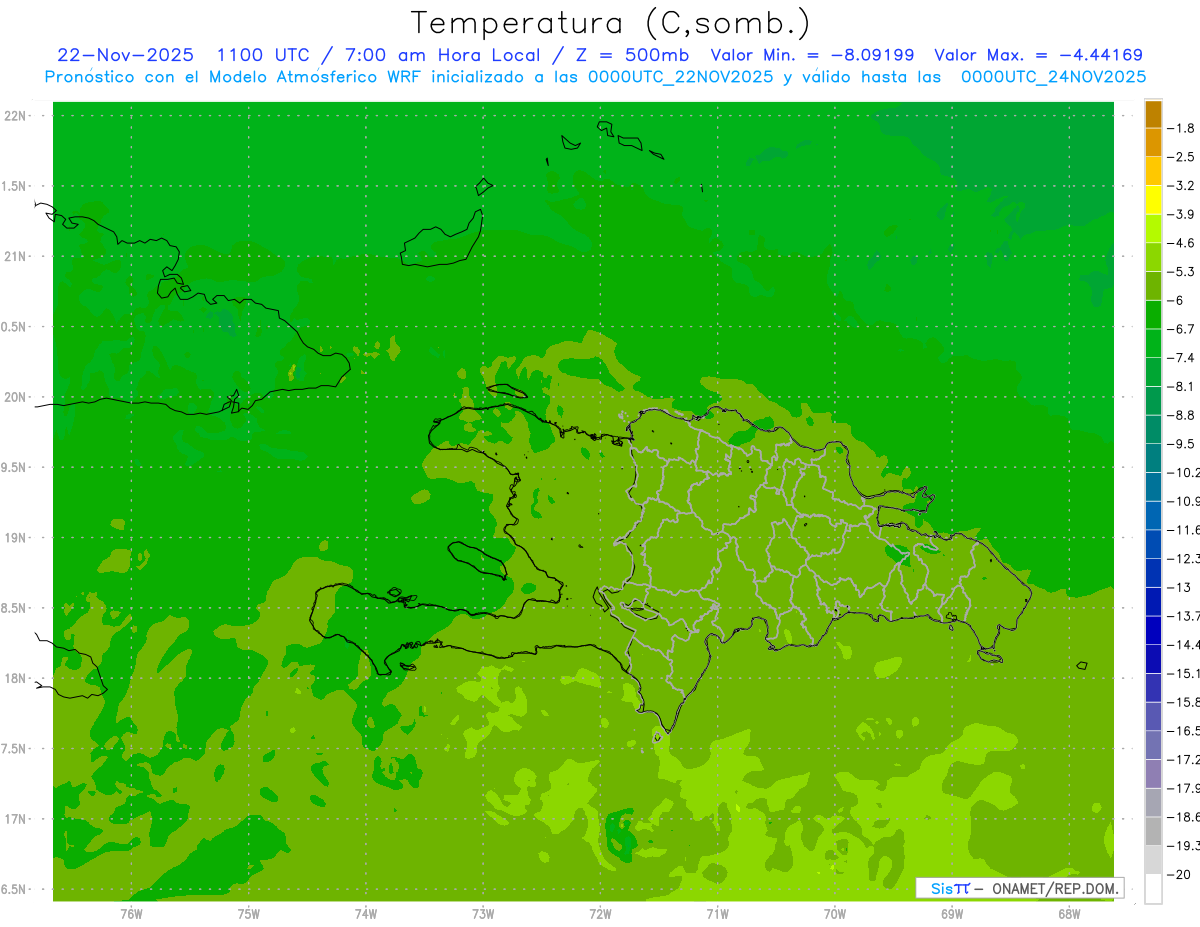
Task: Click the '-1.8' legend value
Action: click(1182, 128)
